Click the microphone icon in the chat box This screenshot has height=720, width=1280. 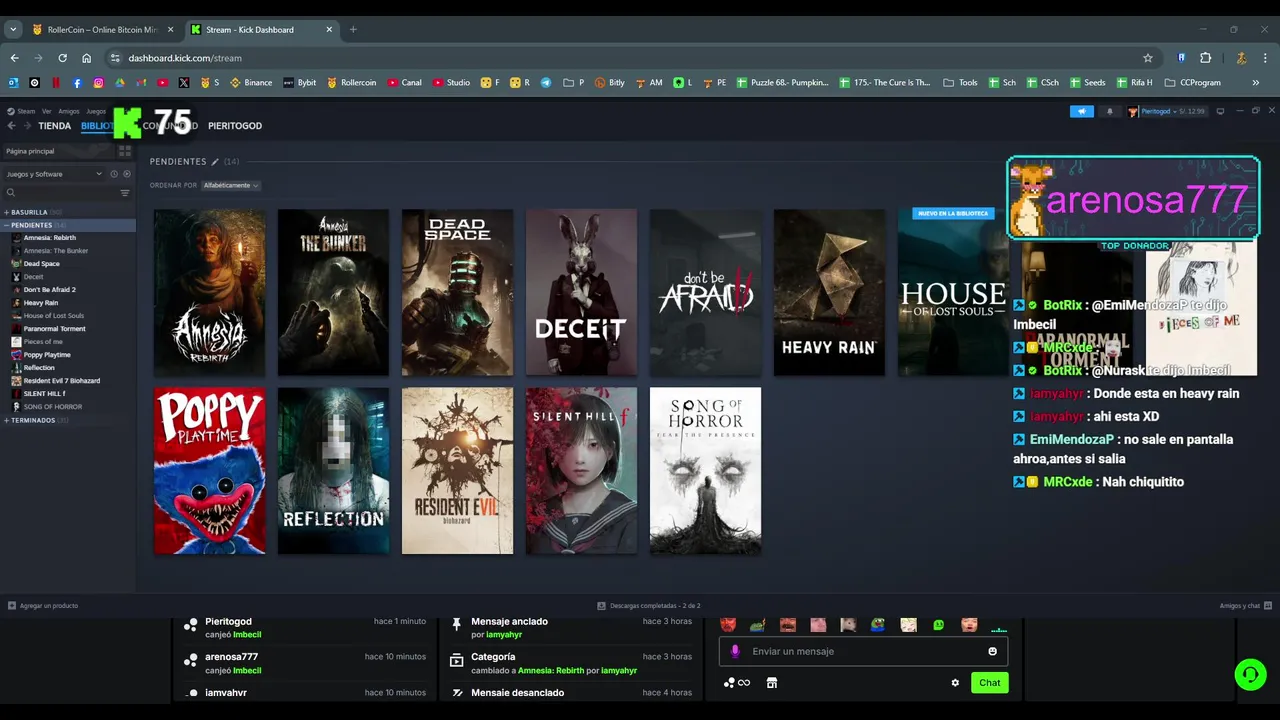(x=735, y=651)
